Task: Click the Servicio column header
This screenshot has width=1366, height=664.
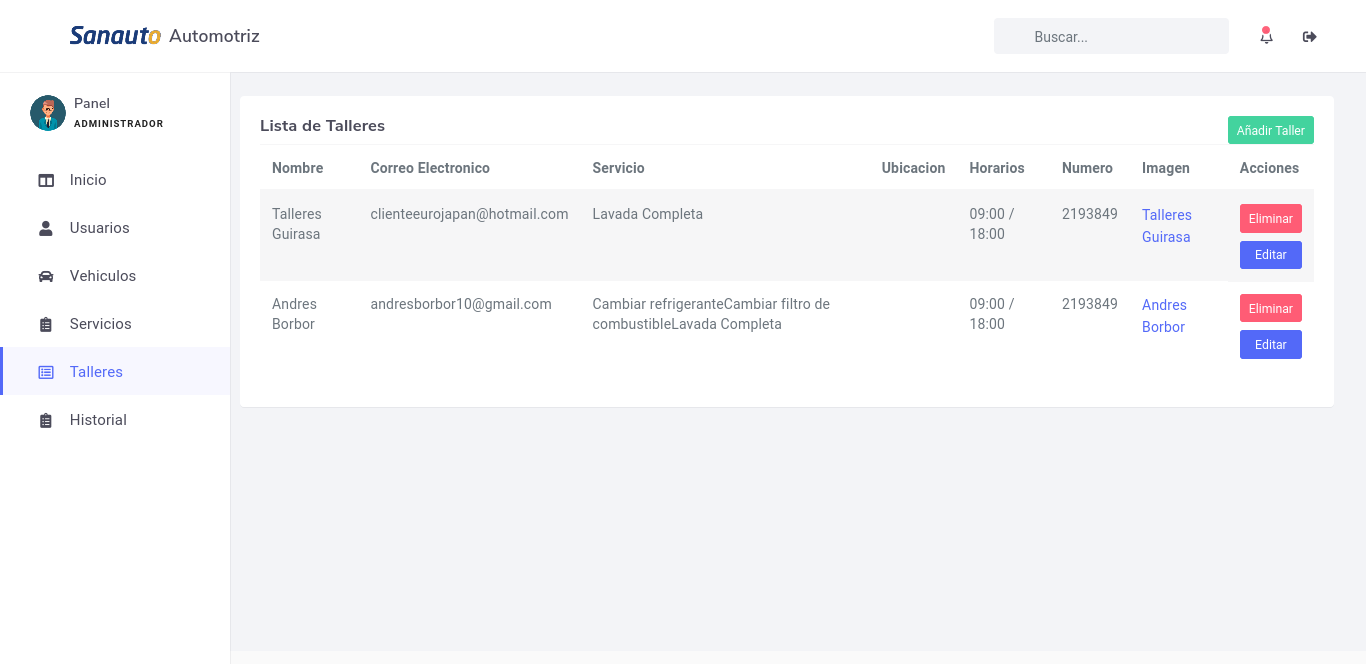Action: pos(618,168)
